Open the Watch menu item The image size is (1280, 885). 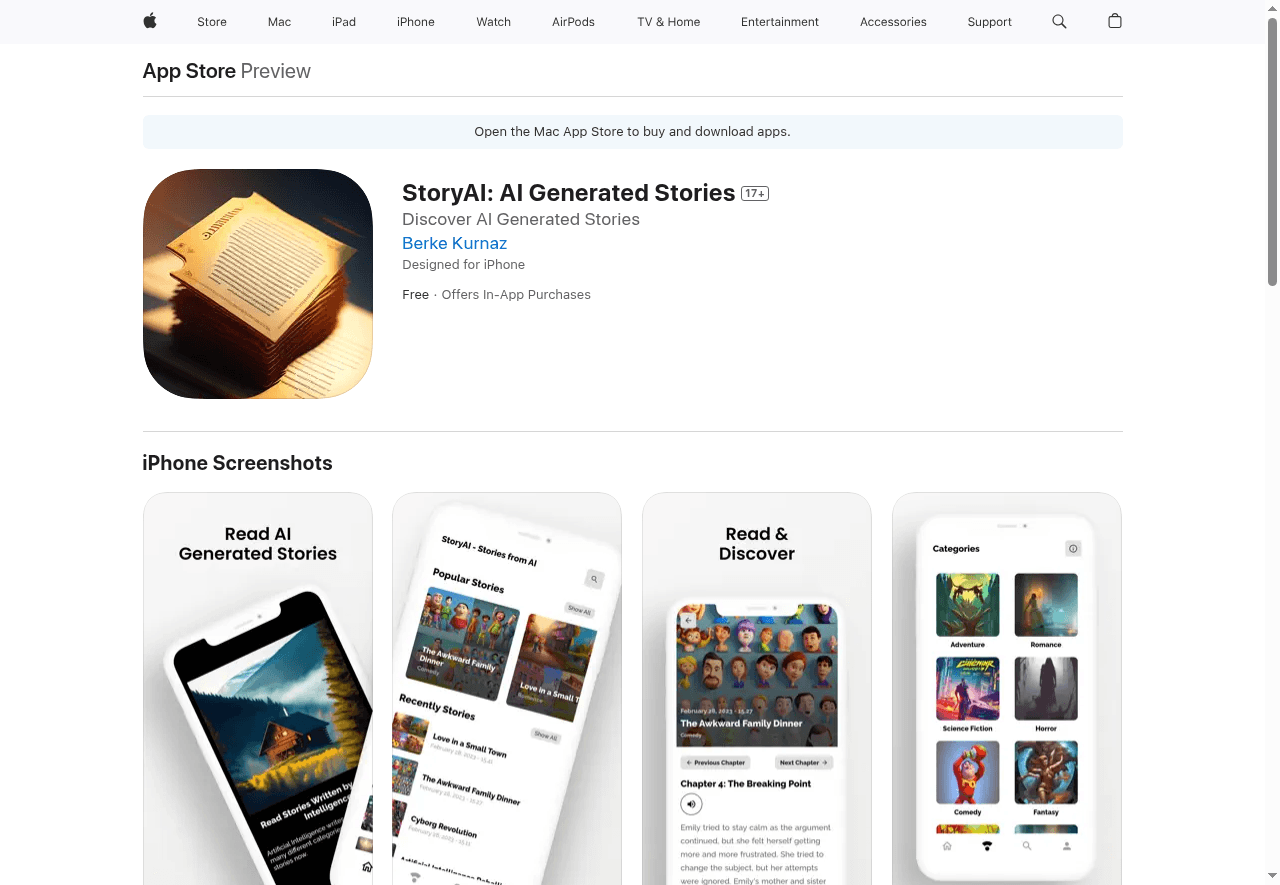click(494, 22)
